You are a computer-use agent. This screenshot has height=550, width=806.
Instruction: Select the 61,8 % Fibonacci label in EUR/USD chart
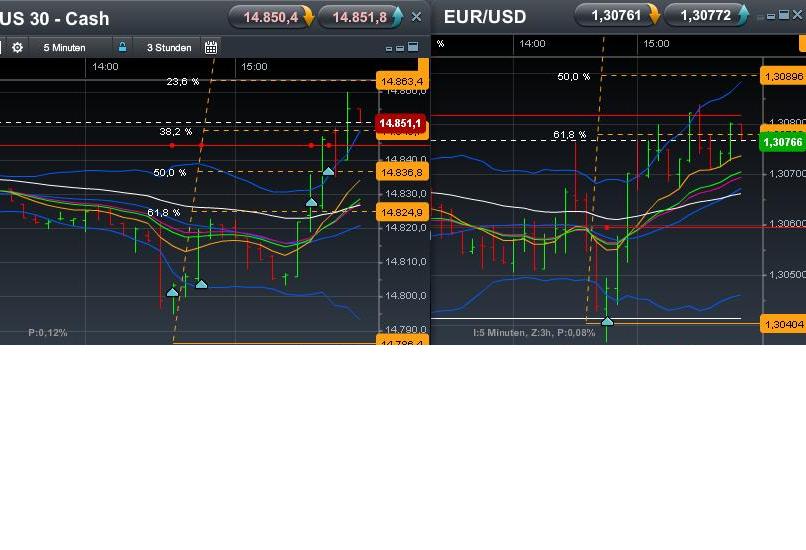pyautogui.click(x=570, y=135)
